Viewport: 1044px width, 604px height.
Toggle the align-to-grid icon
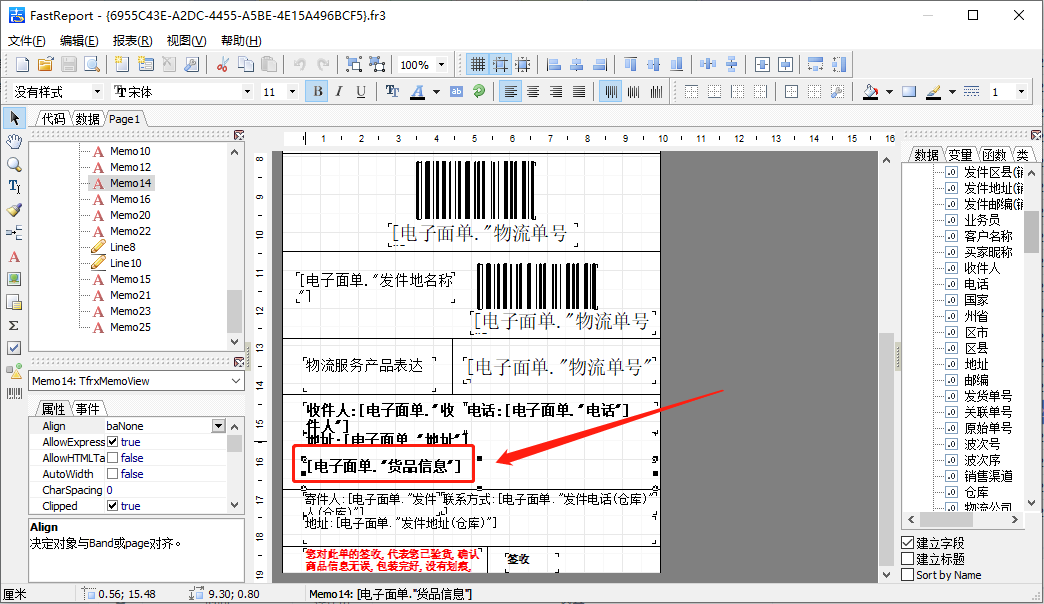click(500, 65)
